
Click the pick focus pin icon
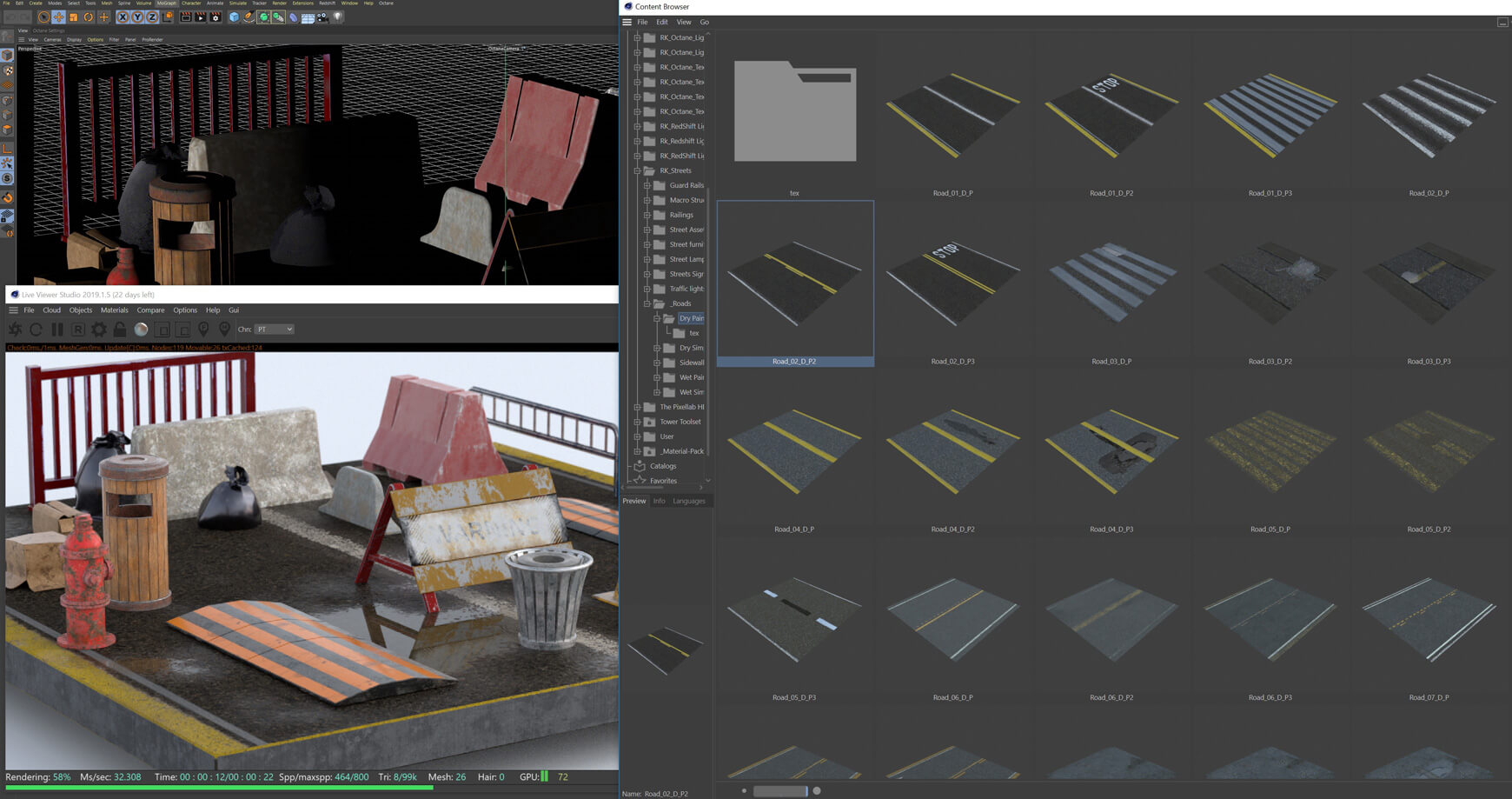[203, 330]
